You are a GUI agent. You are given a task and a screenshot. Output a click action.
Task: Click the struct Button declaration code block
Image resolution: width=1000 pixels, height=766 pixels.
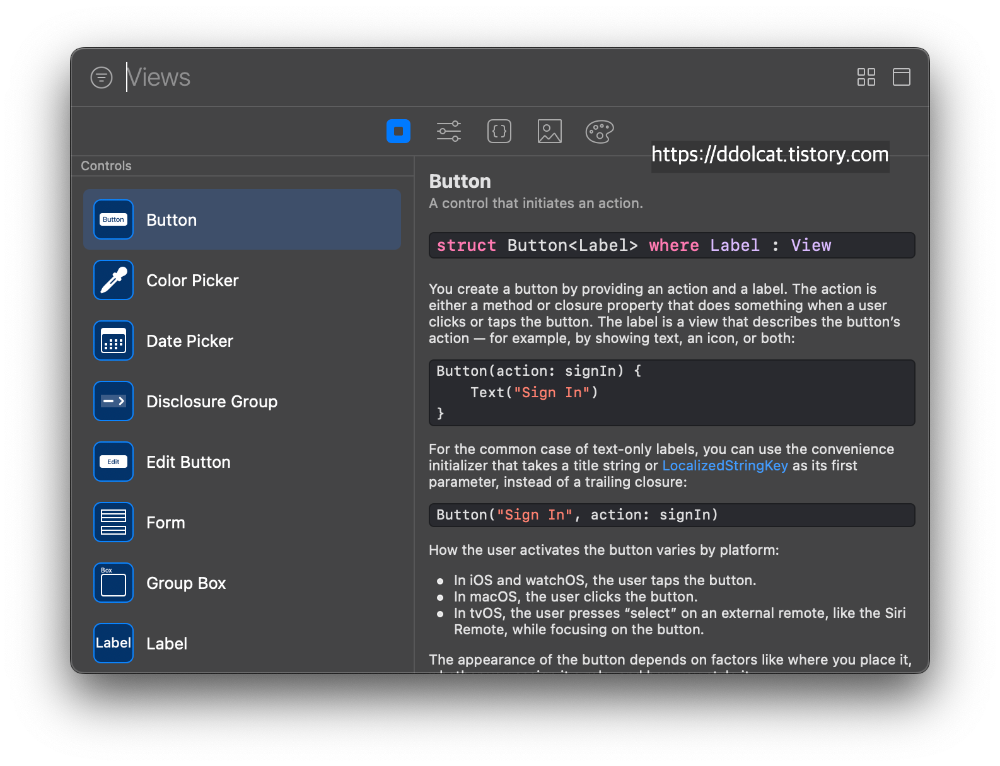671,246
